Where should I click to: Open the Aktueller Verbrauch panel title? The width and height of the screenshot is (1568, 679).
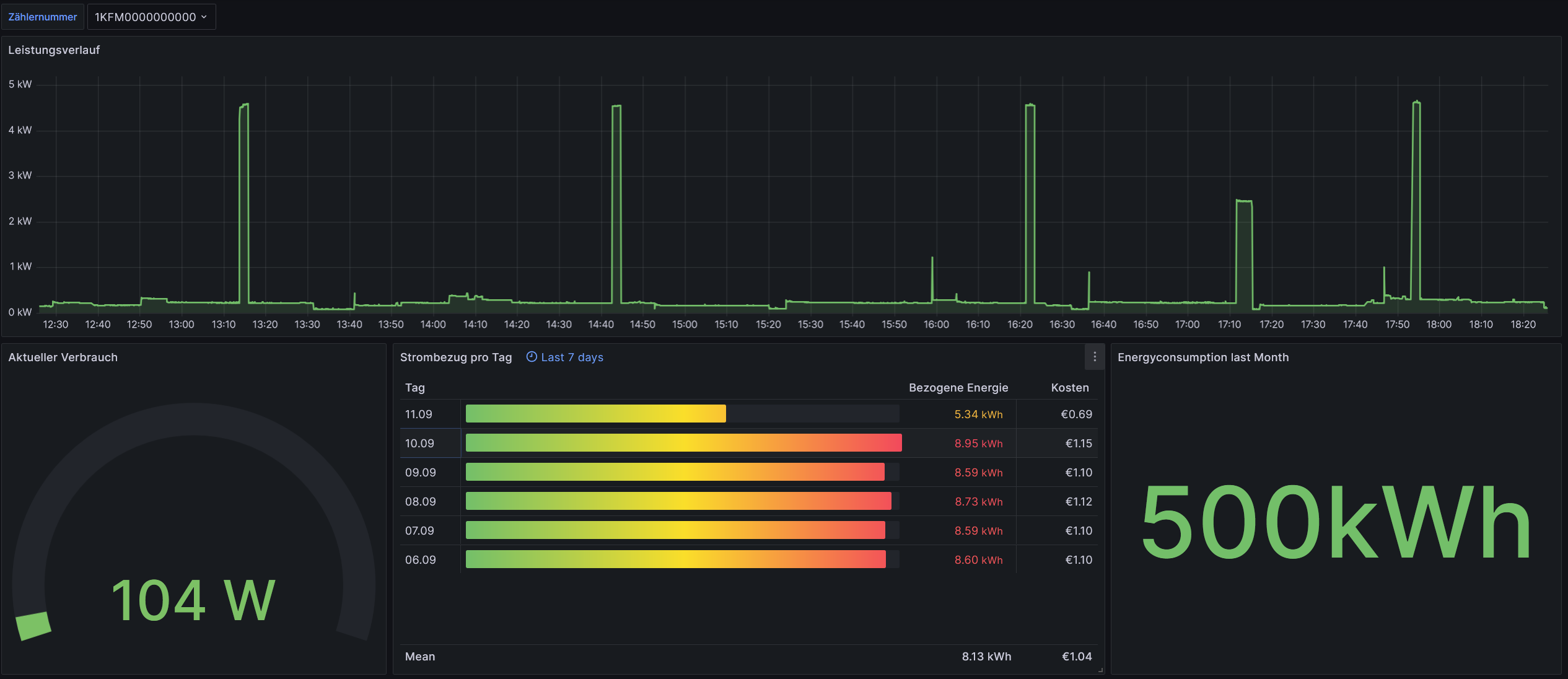pos(63,357)
